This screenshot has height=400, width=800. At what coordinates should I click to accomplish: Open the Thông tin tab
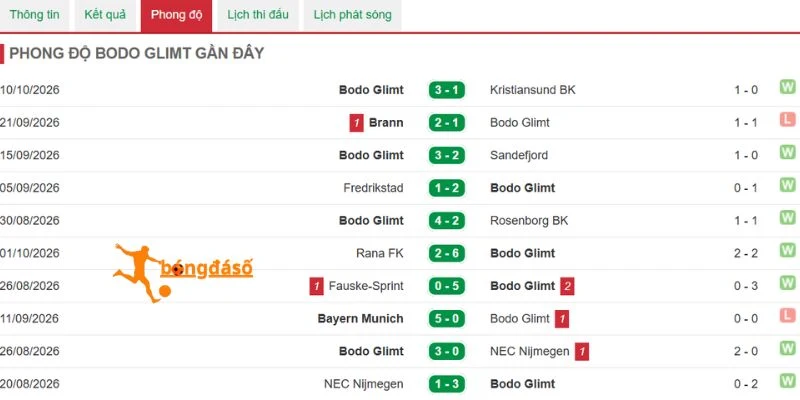pos(34,15)
